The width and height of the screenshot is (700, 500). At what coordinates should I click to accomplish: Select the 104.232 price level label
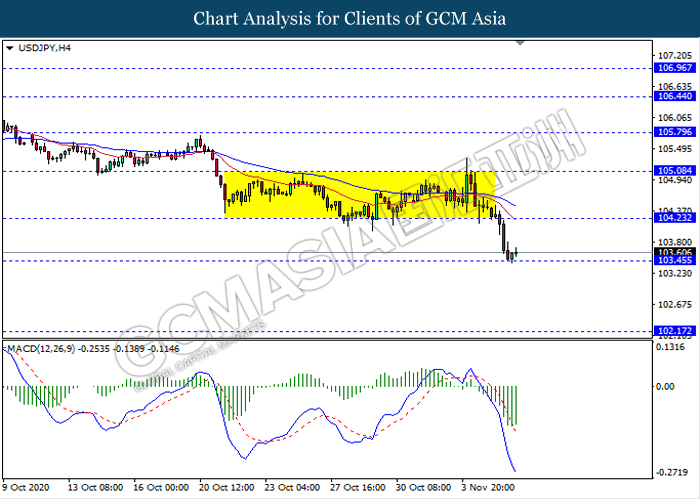675,218
